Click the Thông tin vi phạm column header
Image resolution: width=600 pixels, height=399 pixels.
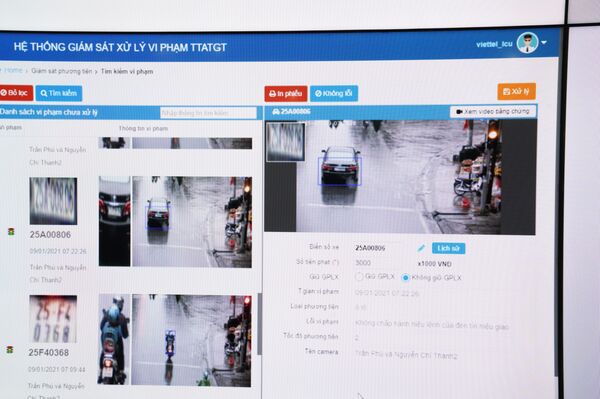[143, 128]
